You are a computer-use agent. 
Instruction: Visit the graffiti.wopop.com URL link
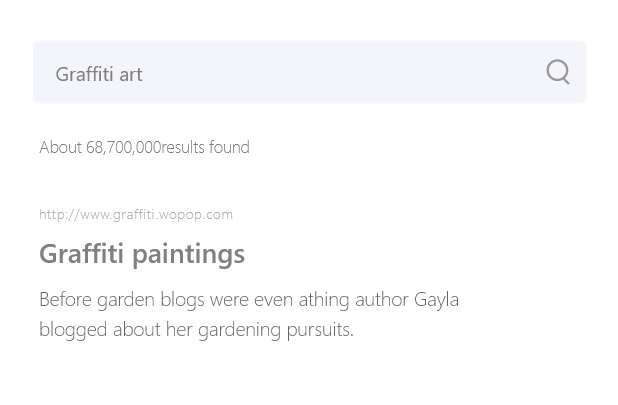pos(136,215)
